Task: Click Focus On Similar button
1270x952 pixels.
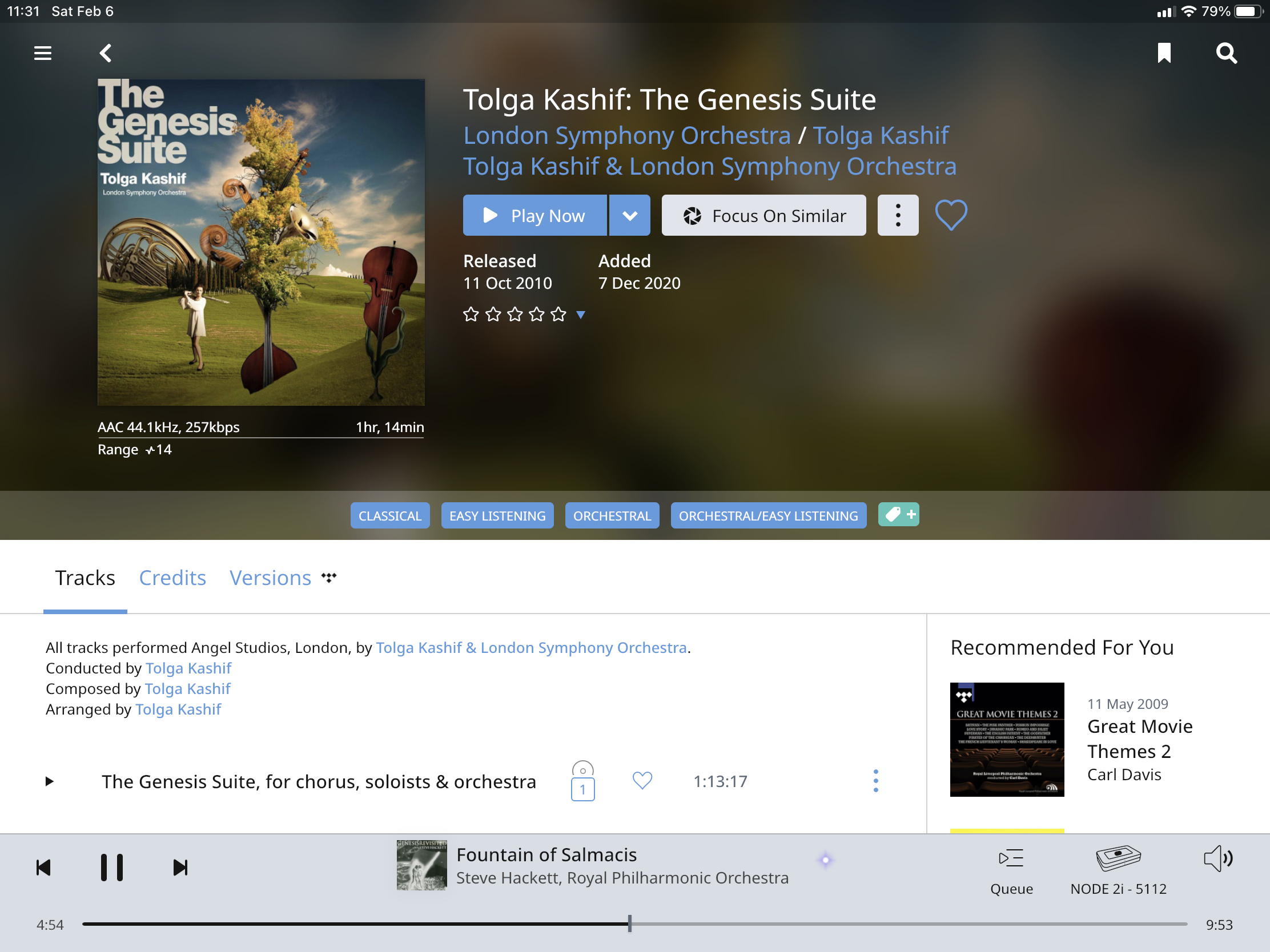Action: coord(763,215)
